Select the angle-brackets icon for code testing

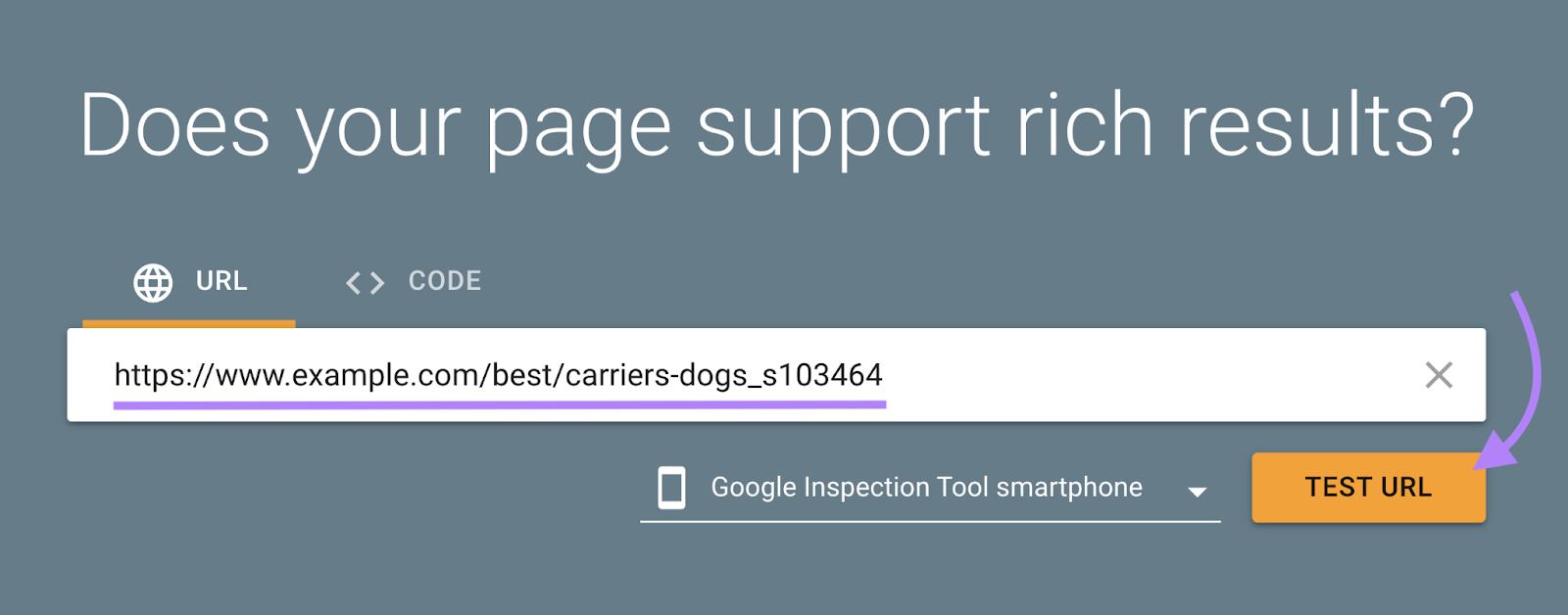(364, 282)
